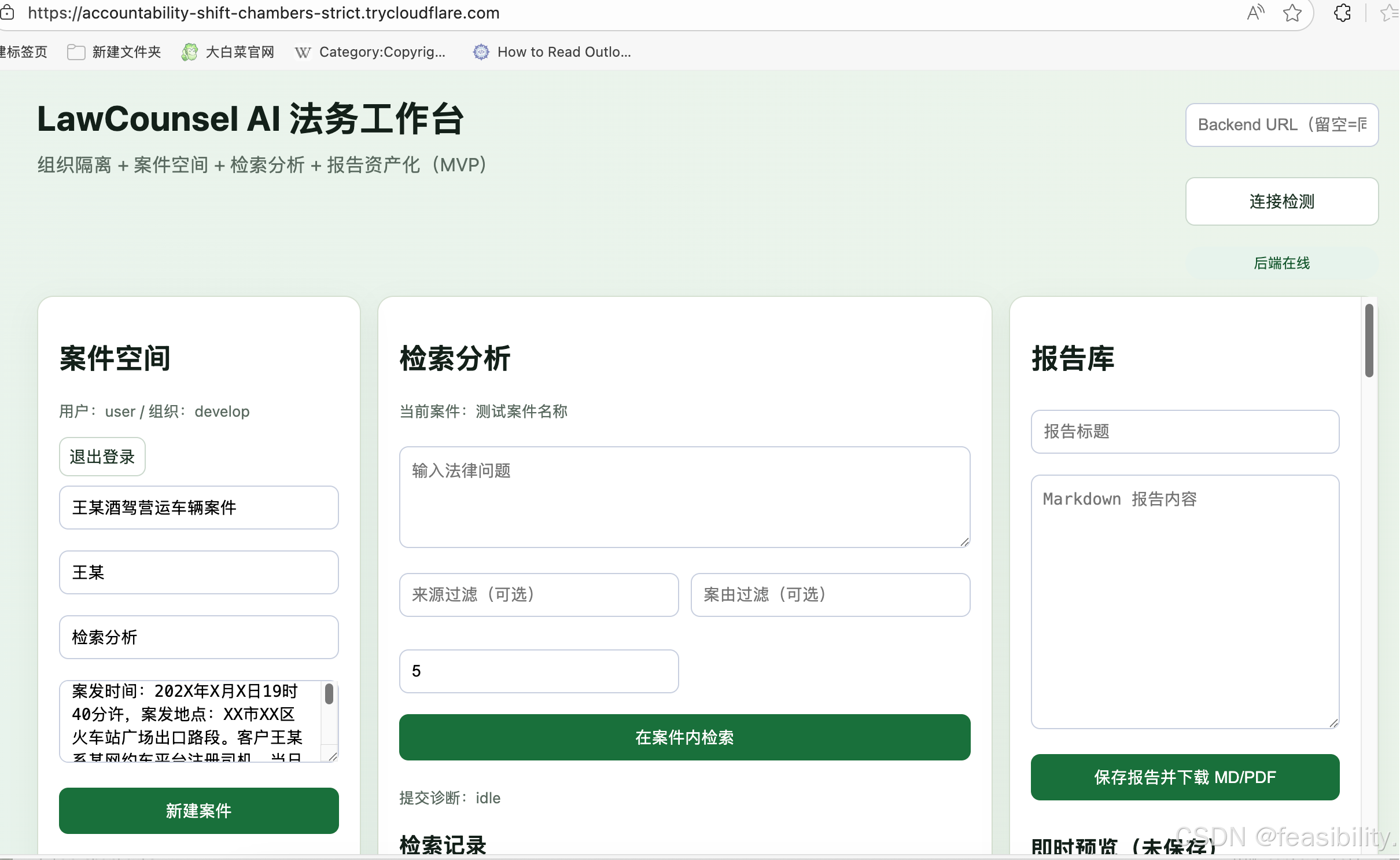Click the 连接检测 button
Viewport: 1400px width, 860px height.
tap(1281, 201)
